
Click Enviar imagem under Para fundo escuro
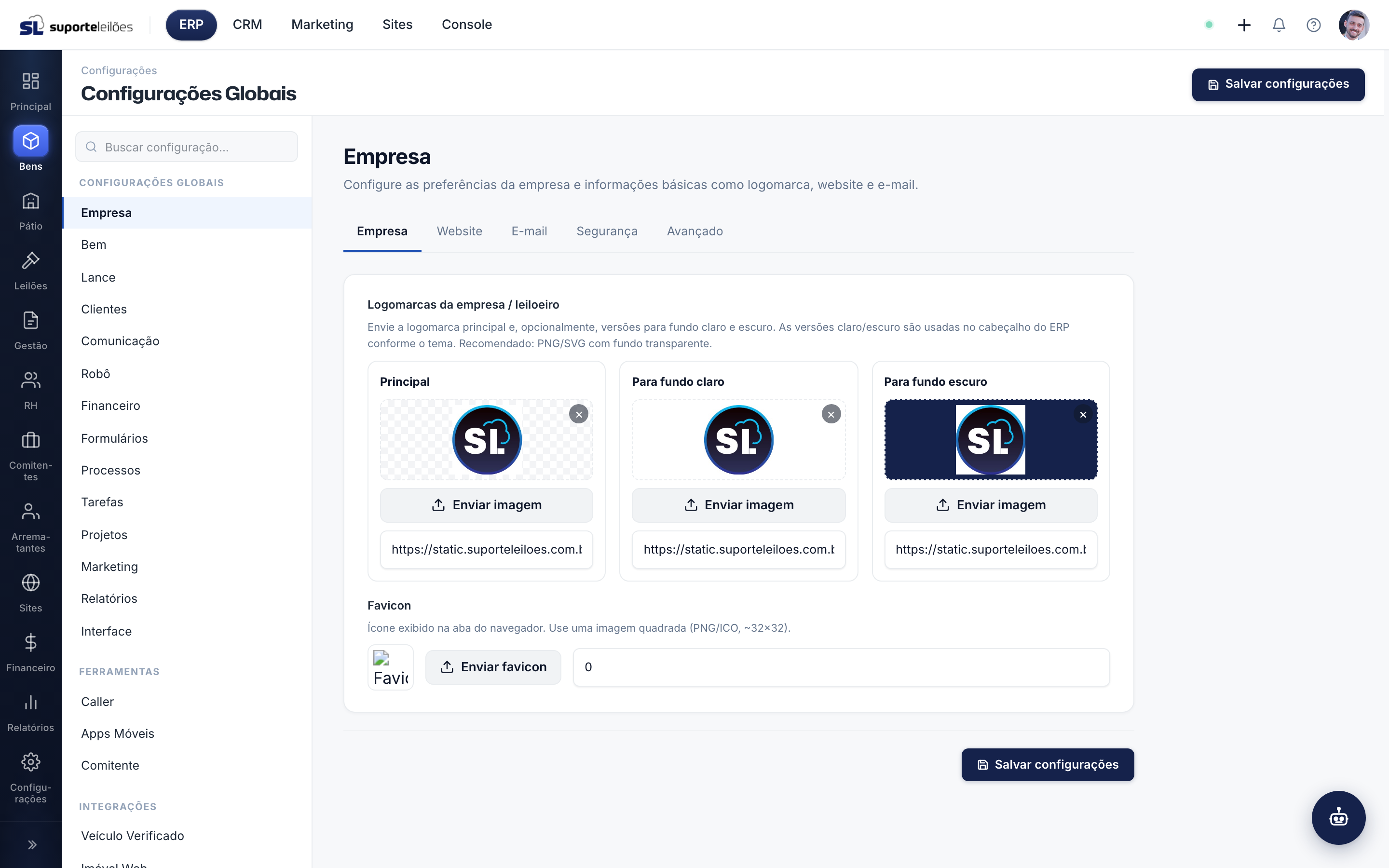[x=990, y=504]
